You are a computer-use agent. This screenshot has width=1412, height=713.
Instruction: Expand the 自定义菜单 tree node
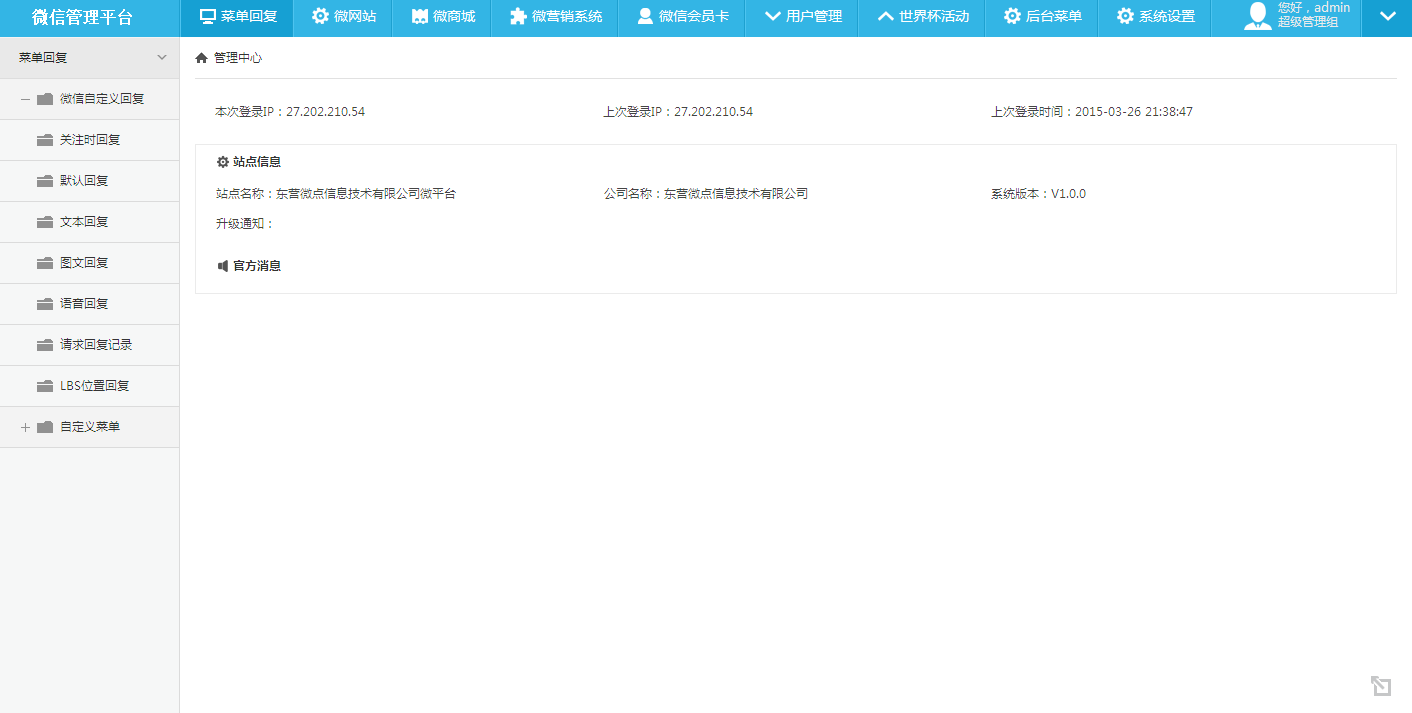[x=26, y=427]
